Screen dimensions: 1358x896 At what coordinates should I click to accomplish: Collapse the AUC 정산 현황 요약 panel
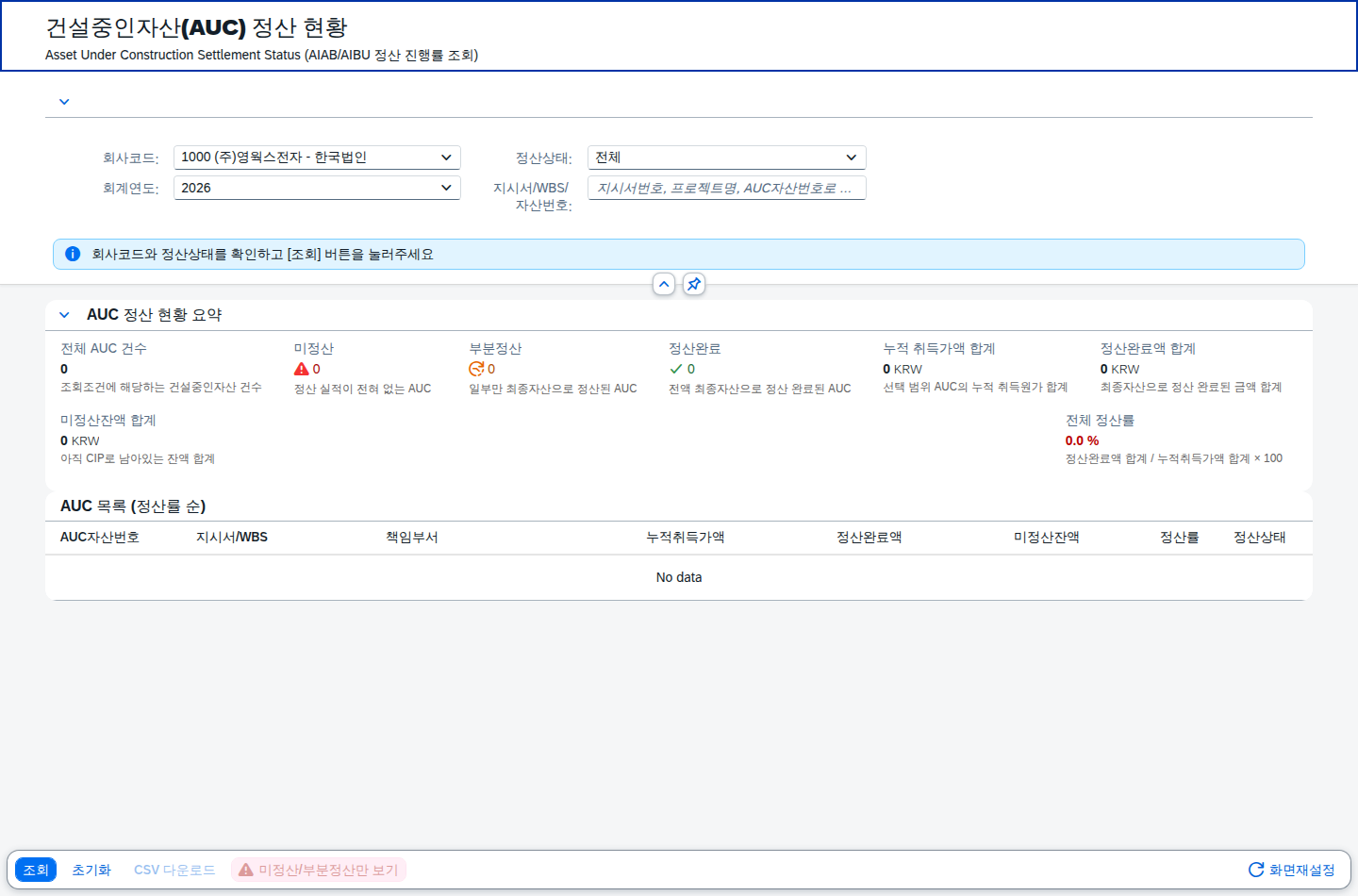point(64,315)
